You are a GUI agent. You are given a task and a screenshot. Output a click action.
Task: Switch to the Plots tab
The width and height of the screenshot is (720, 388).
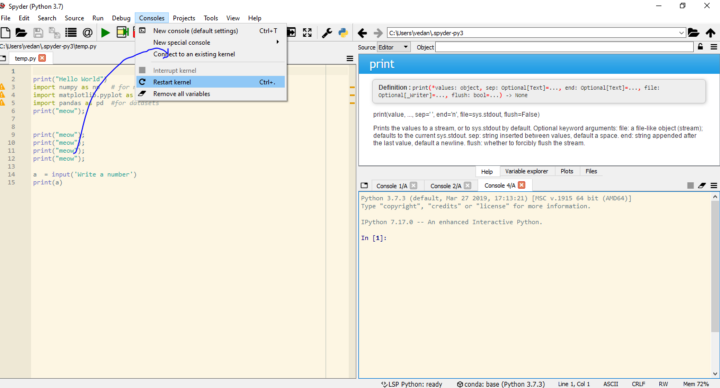coord(567,171)
